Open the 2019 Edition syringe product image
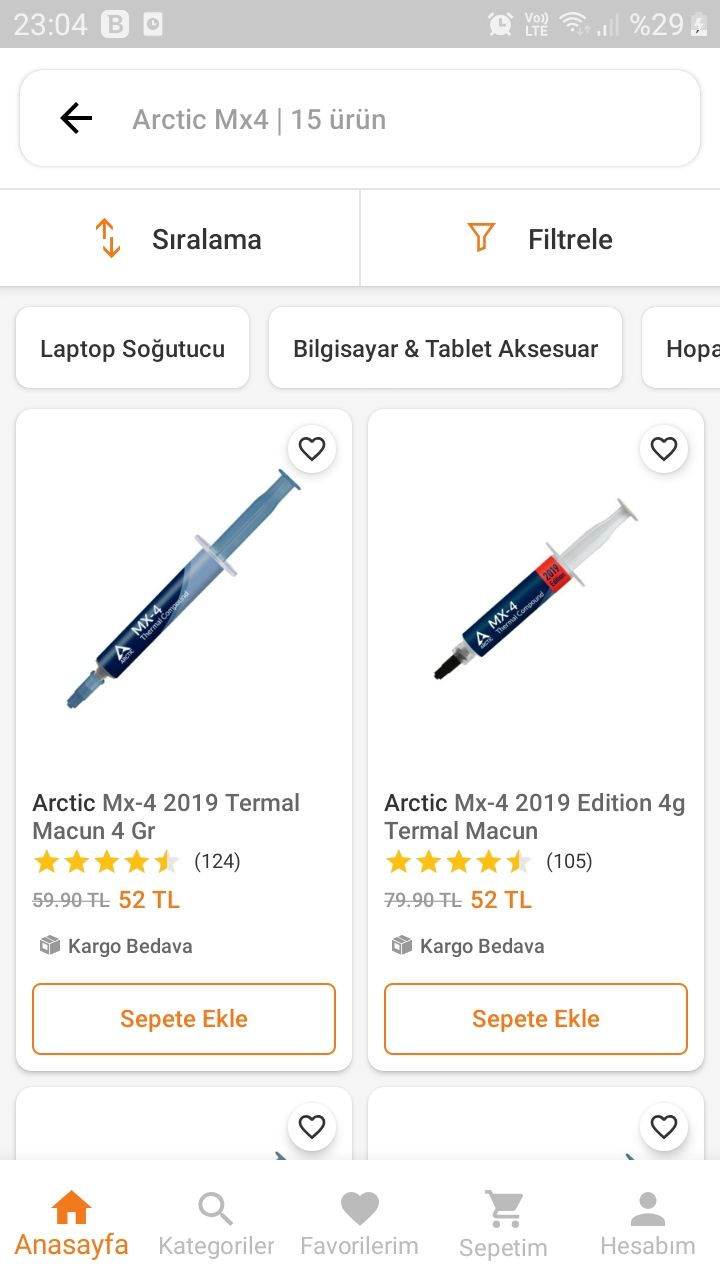Image resolution: width=720 pixels, height=1280 pixels. (536, 590)
